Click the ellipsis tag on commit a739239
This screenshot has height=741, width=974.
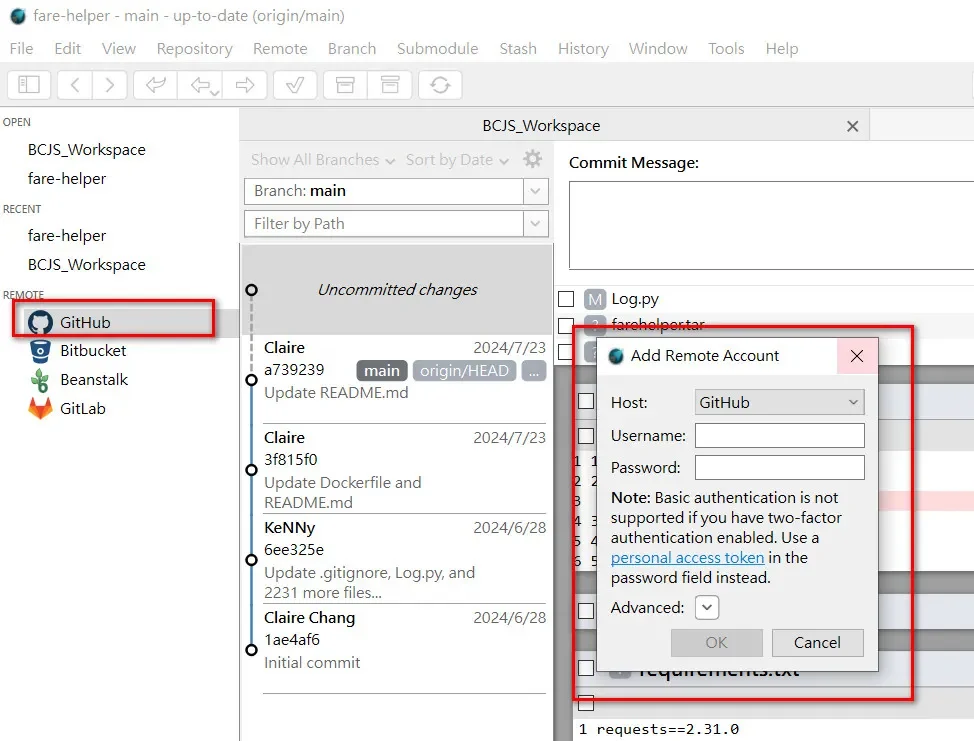click(x=534, y=371)
